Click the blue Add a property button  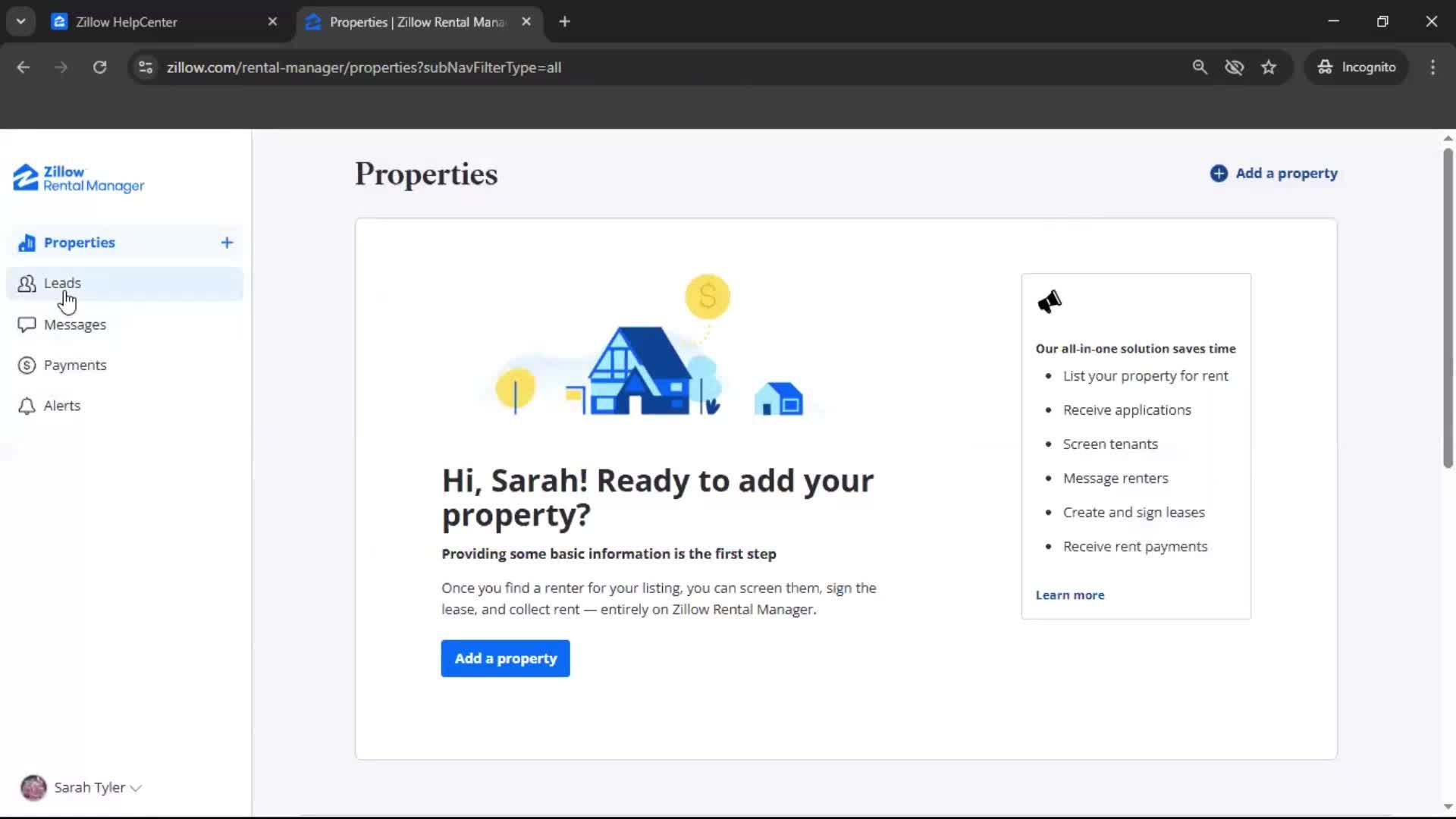pyautogui.click(x=504, y=658)
